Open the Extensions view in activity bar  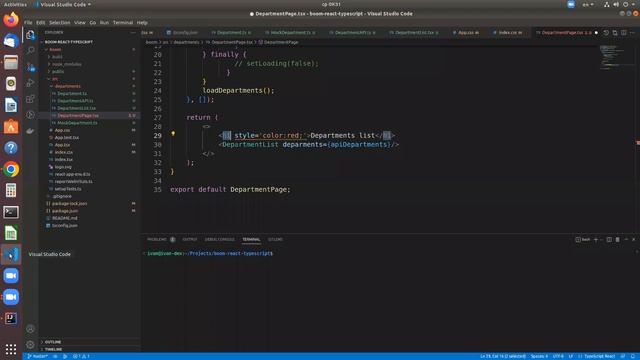point(30,99)
